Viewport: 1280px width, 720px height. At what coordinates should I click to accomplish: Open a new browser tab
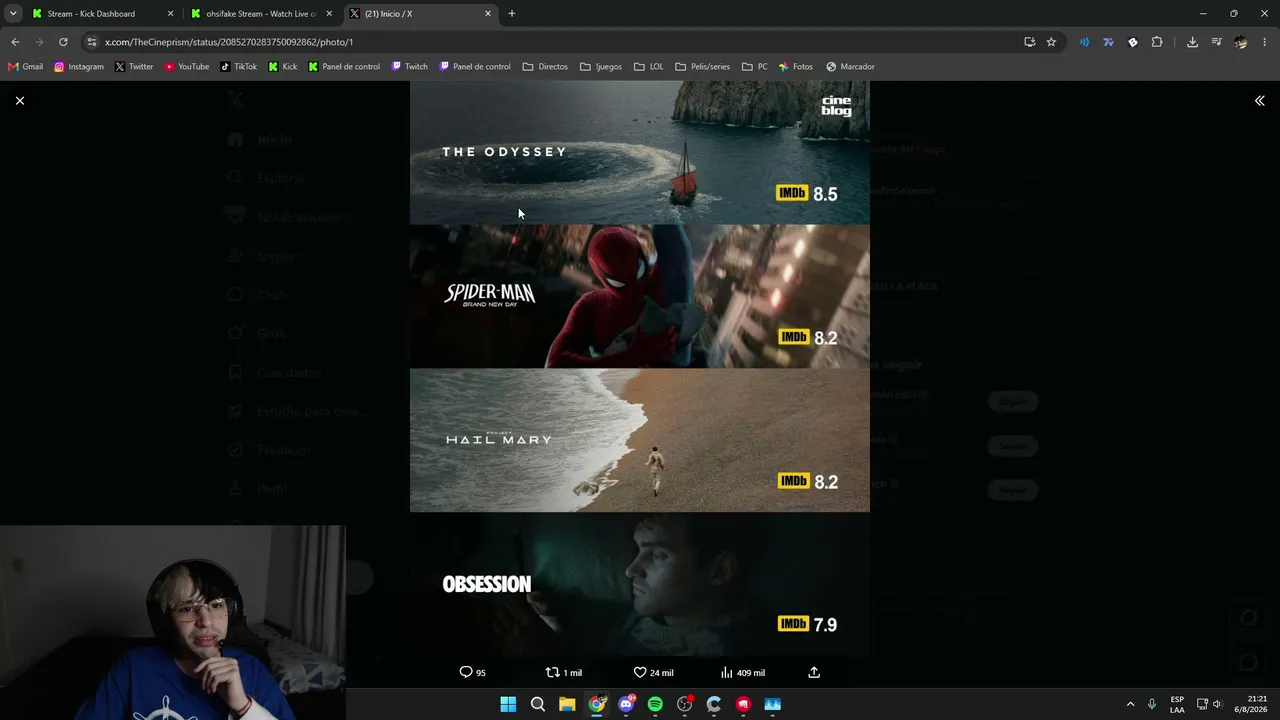[x=512, y=14]
